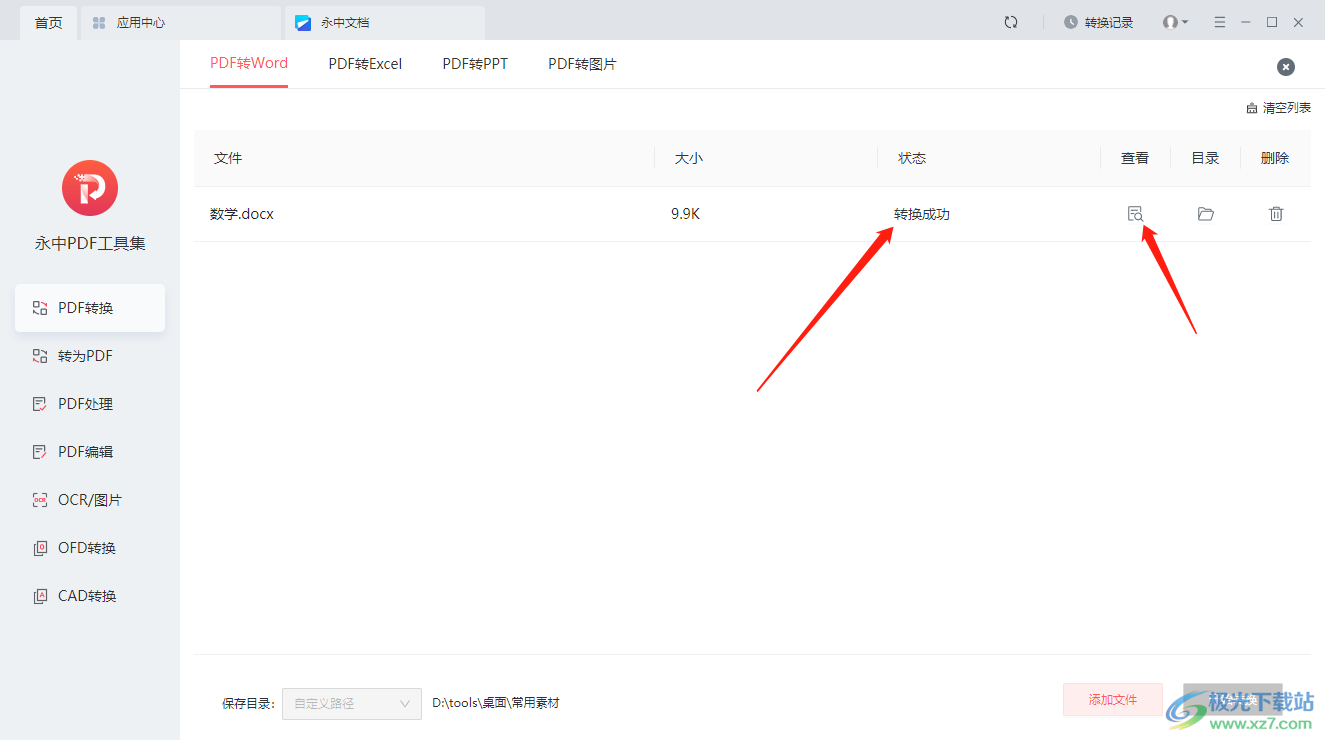Screen dimensions: 1325x740
Task: Select OCR/图片 in the sidebar
Action: click(x=90, y=500)
